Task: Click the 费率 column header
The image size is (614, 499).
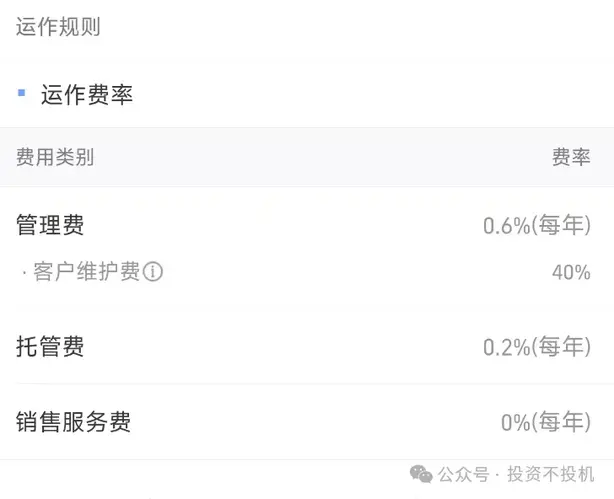Action: (x=571, y=157)
